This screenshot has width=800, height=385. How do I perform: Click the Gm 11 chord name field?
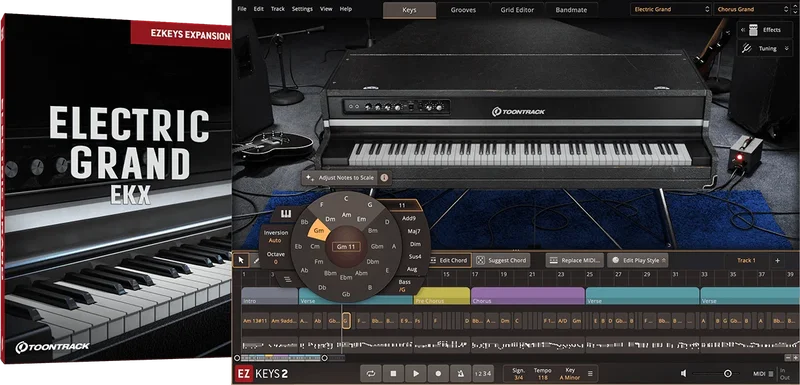coord(345,247)
